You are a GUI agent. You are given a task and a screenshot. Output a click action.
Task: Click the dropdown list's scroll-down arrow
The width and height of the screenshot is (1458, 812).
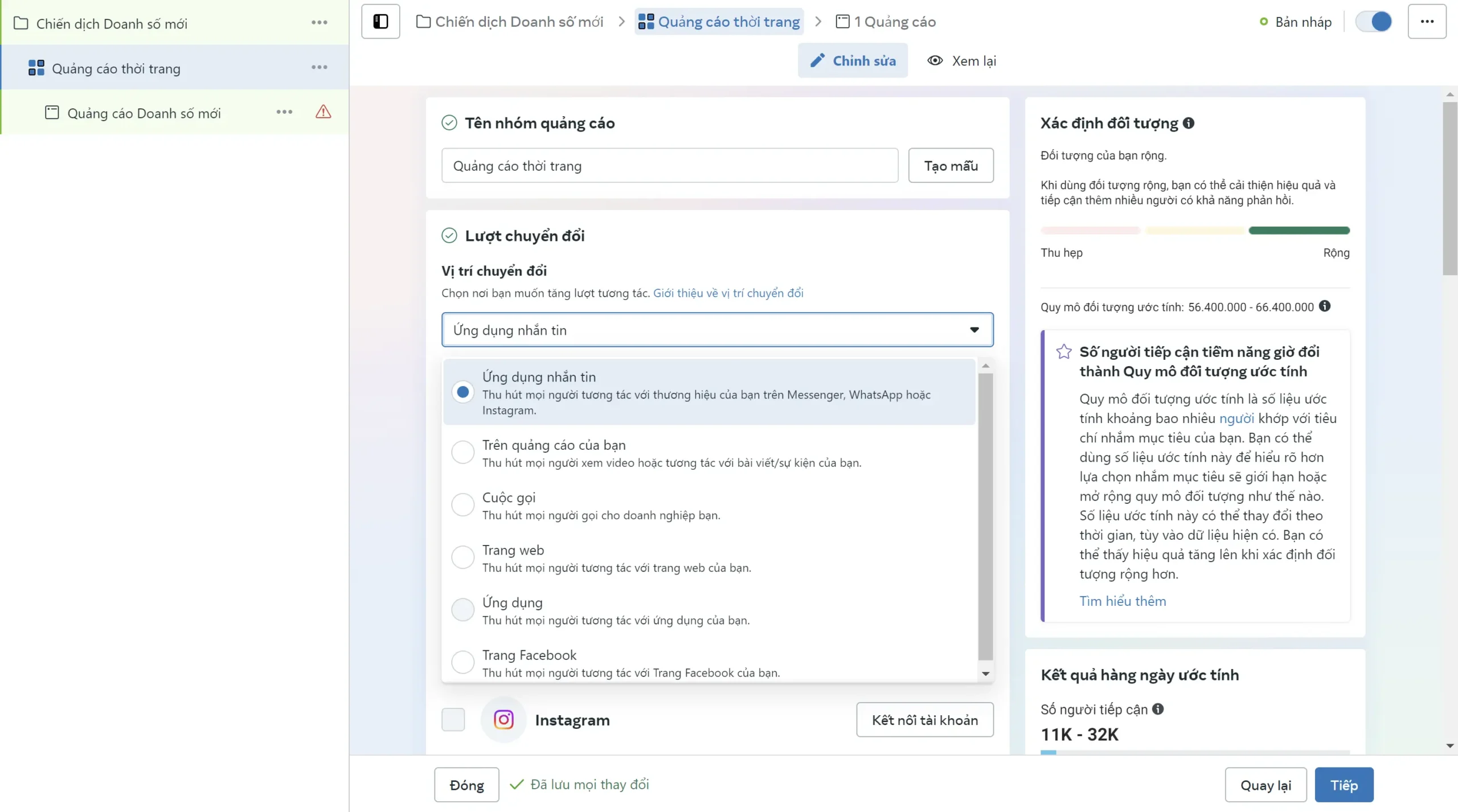coord(986,674)
